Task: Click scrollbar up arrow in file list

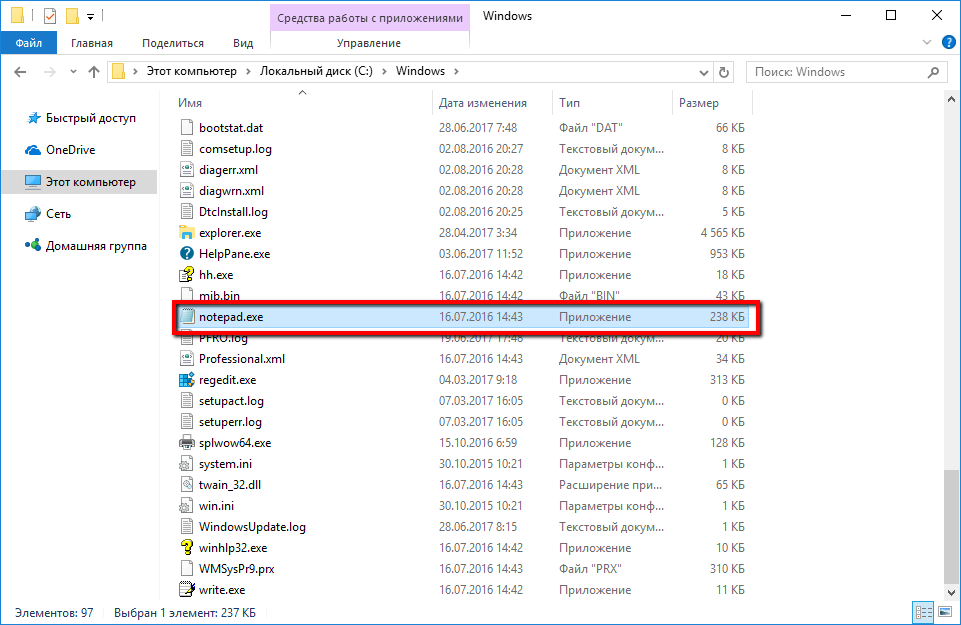Action: pyautogui.click(x=951, y=99)
